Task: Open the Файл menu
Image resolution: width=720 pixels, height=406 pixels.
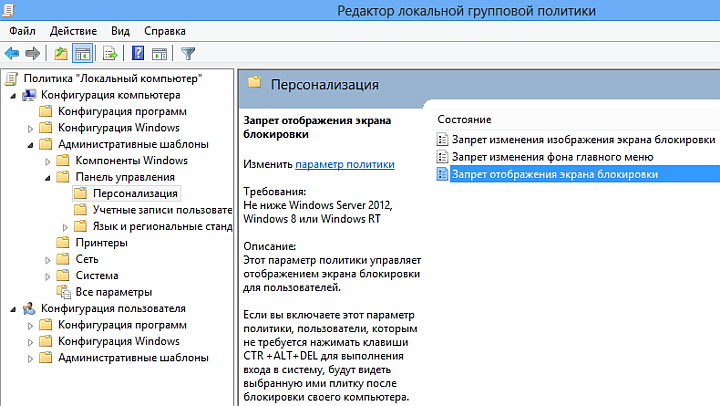Action: 22,31
